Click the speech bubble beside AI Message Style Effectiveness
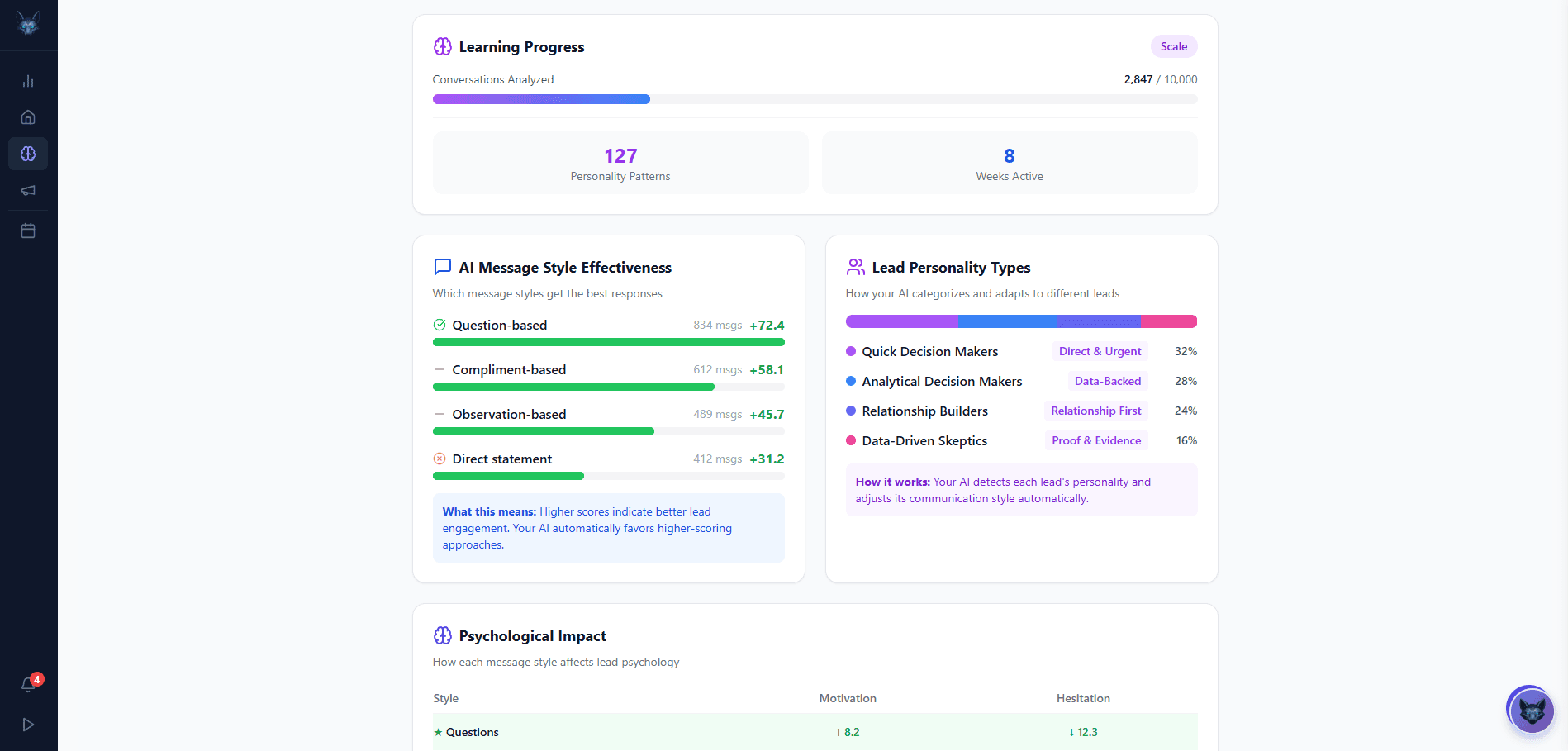The height and width of the screenshot is (751, 1568). [x=442, y=266]
